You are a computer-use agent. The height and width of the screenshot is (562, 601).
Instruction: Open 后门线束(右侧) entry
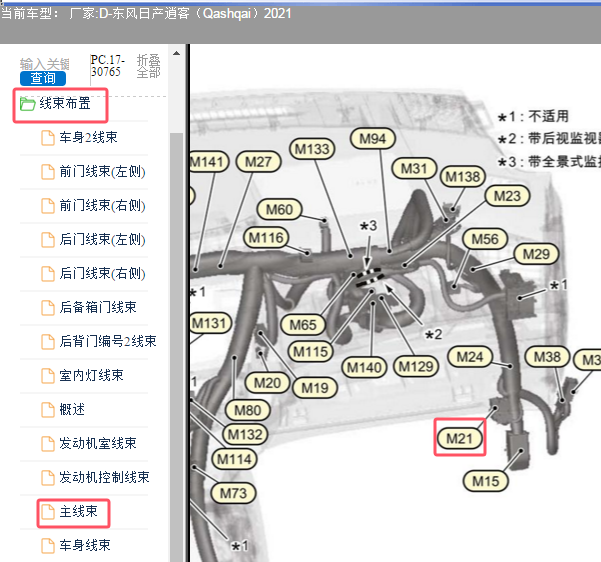(x=102, y=273)
